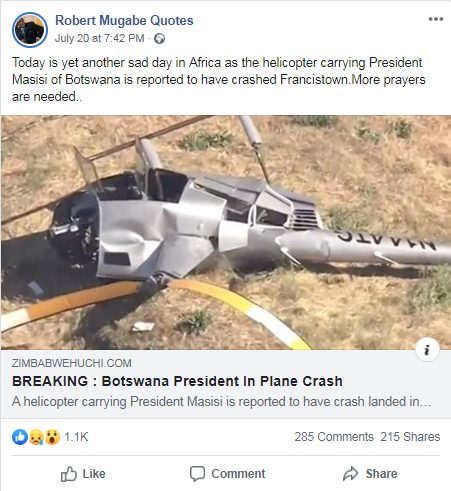Screen dimensions: 451x491
Task: Open BREAKING Botswana President In Plane Crash headline
Action: click(x=177, y=381)
